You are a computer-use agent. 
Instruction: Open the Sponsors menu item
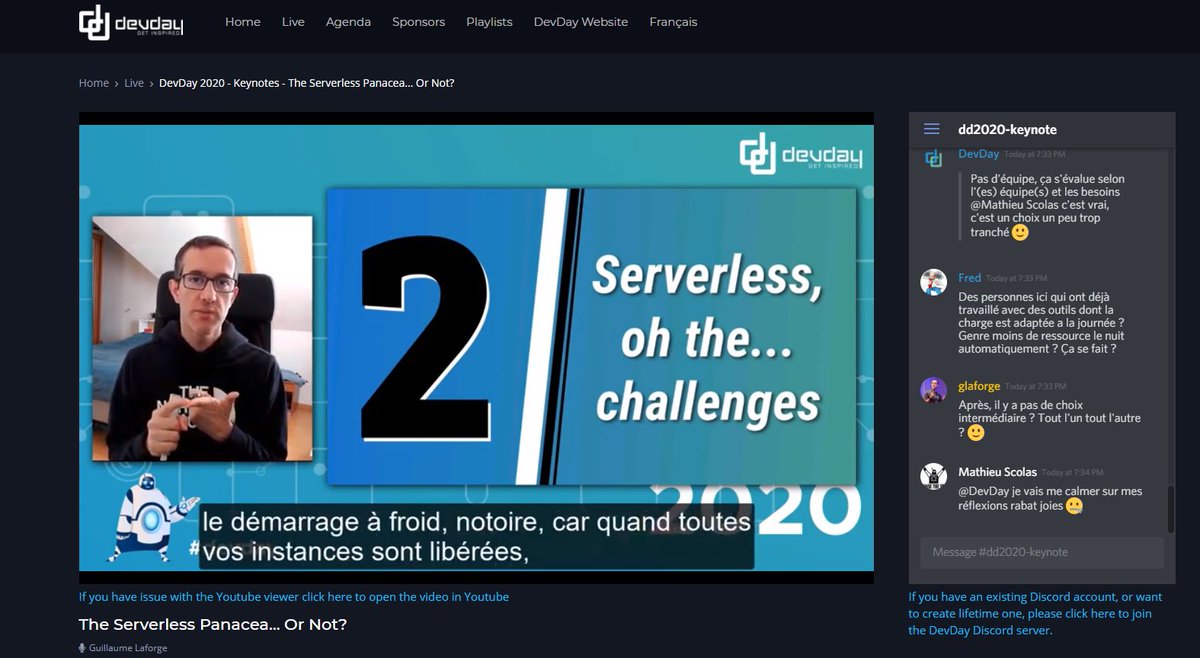[x=418, y=22]
